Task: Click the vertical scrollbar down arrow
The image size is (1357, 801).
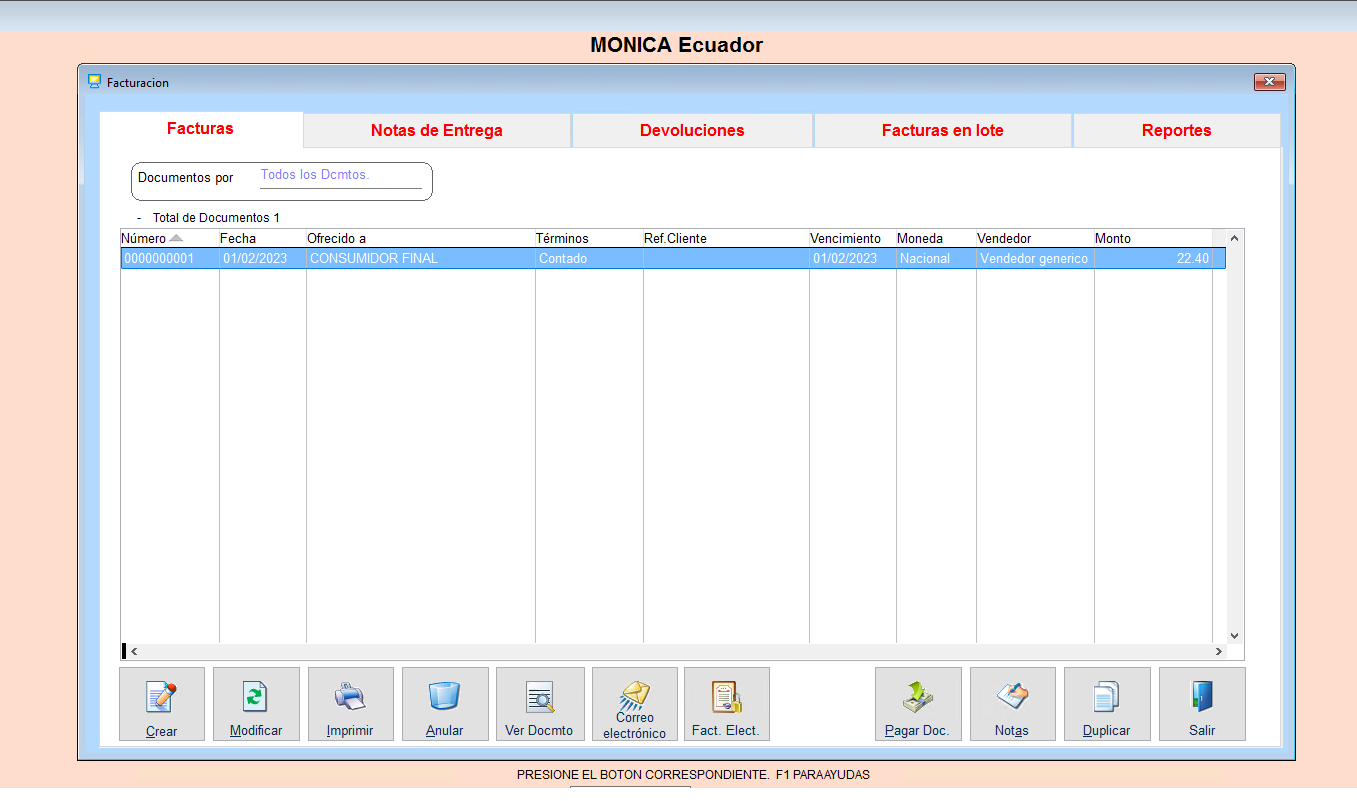Action: [1234, 635]
